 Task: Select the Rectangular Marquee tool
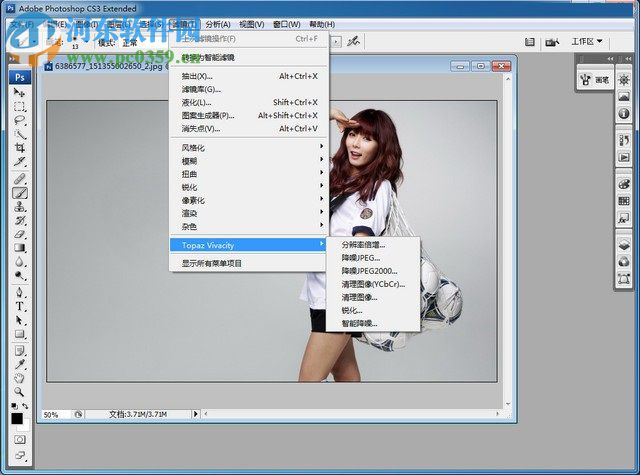(x=20, y=107)
